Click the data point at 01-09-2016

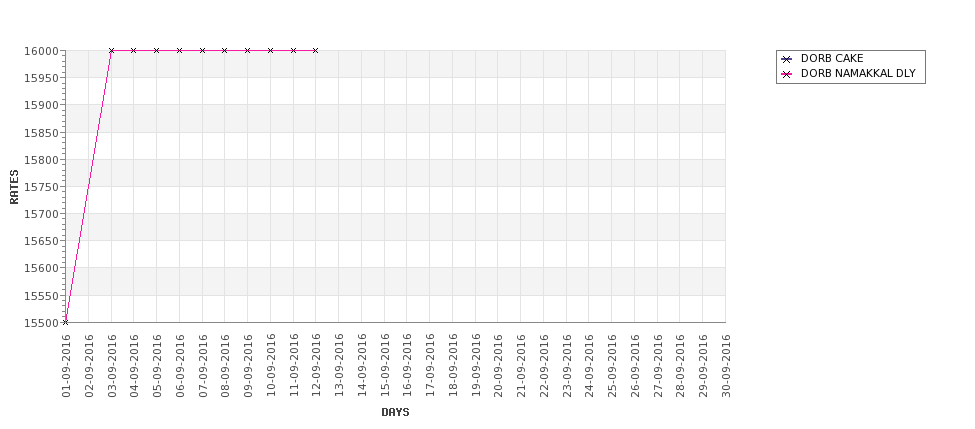[65, 322]
